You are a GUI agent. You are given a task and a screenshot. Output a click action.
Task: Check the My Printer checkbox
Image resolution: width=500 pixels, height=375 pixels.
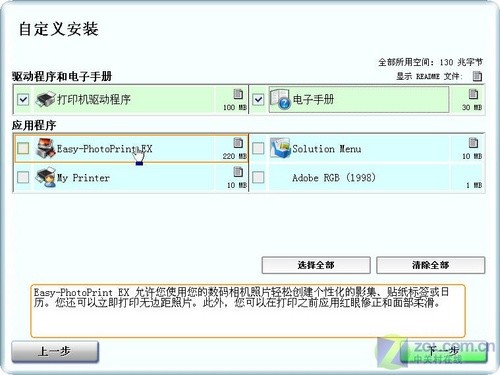coord(23,177)
